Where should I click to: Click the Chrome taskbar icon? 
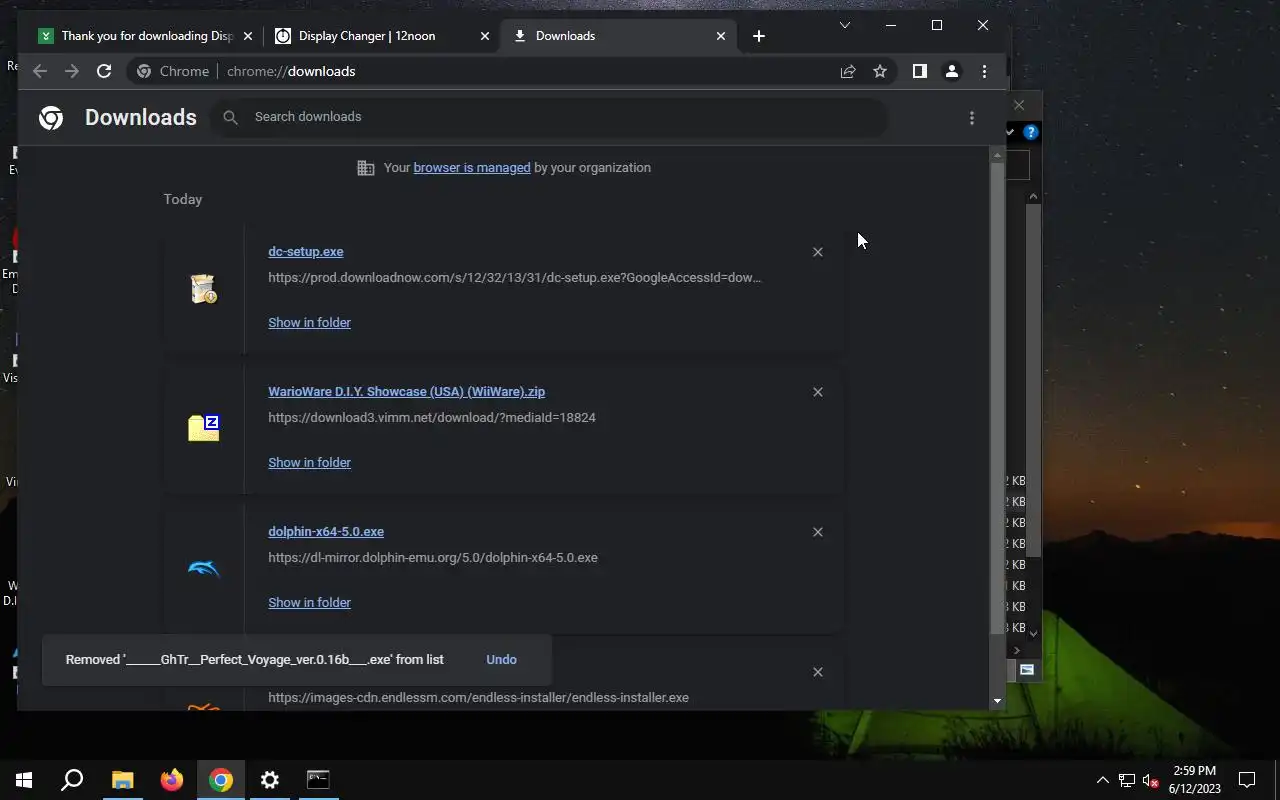(221, 780)
